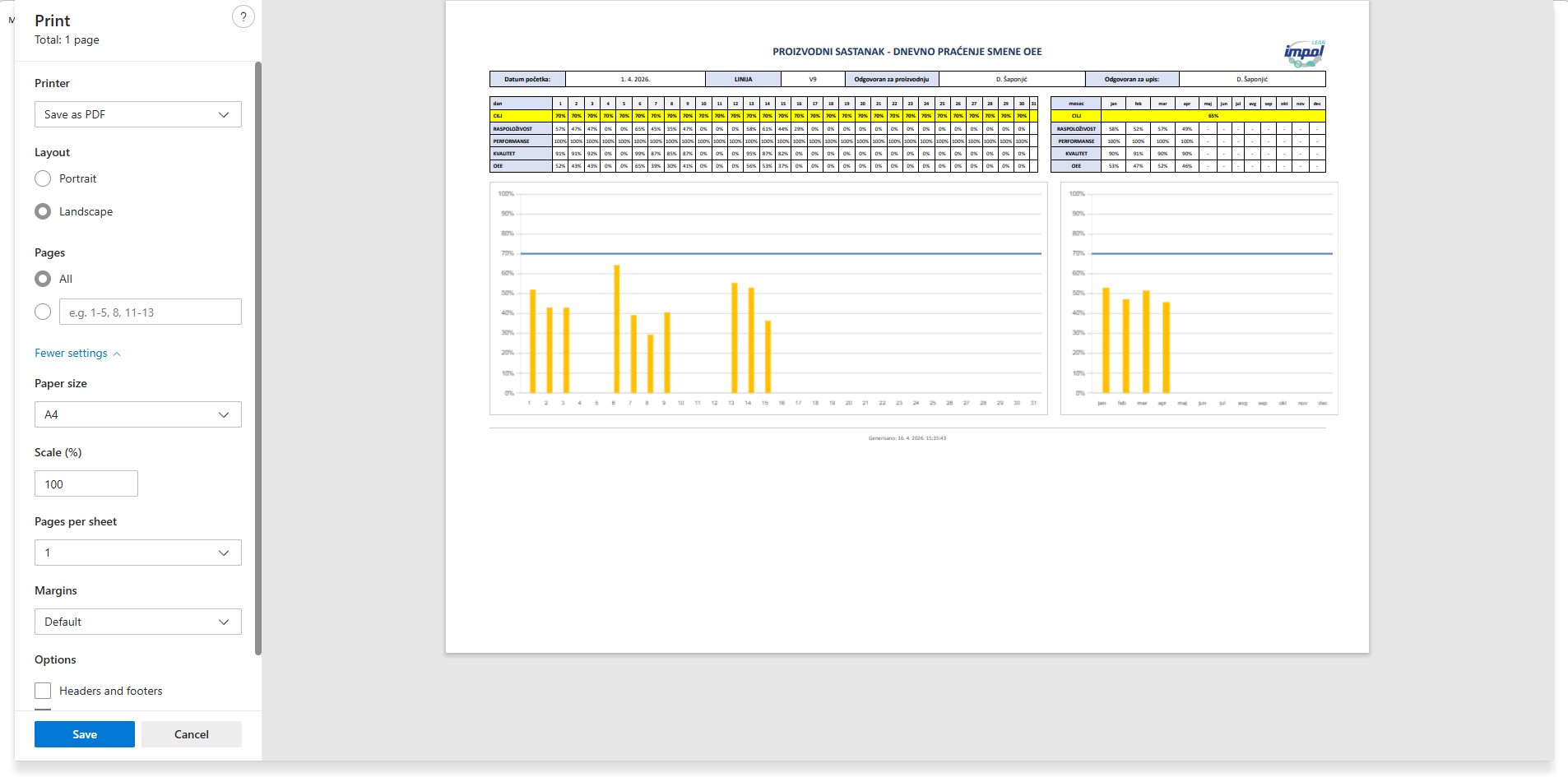Click the print settings panel scrollbar

(258, 358)
